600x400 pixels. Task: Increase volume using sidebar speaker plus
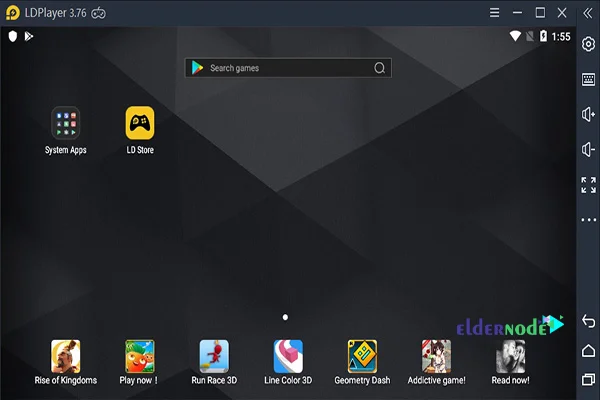point(588,115)
